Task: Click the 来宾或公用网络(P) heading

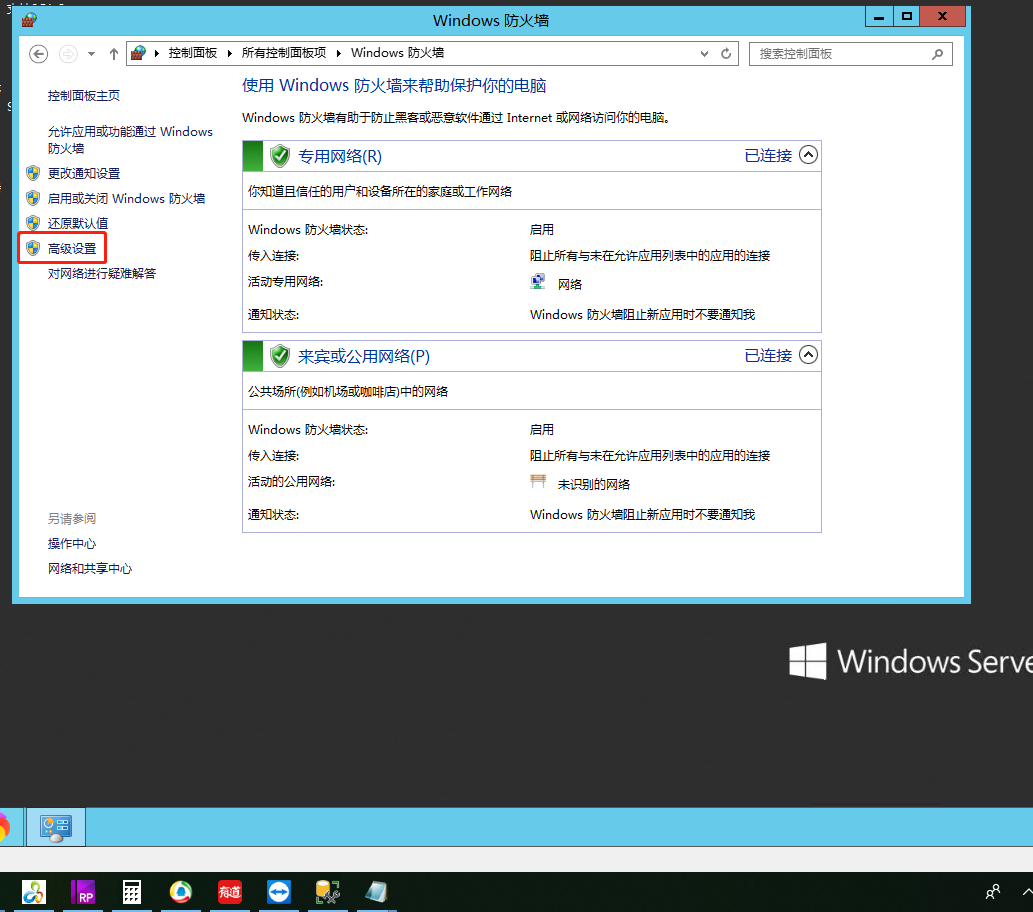Action: point(364,356)
